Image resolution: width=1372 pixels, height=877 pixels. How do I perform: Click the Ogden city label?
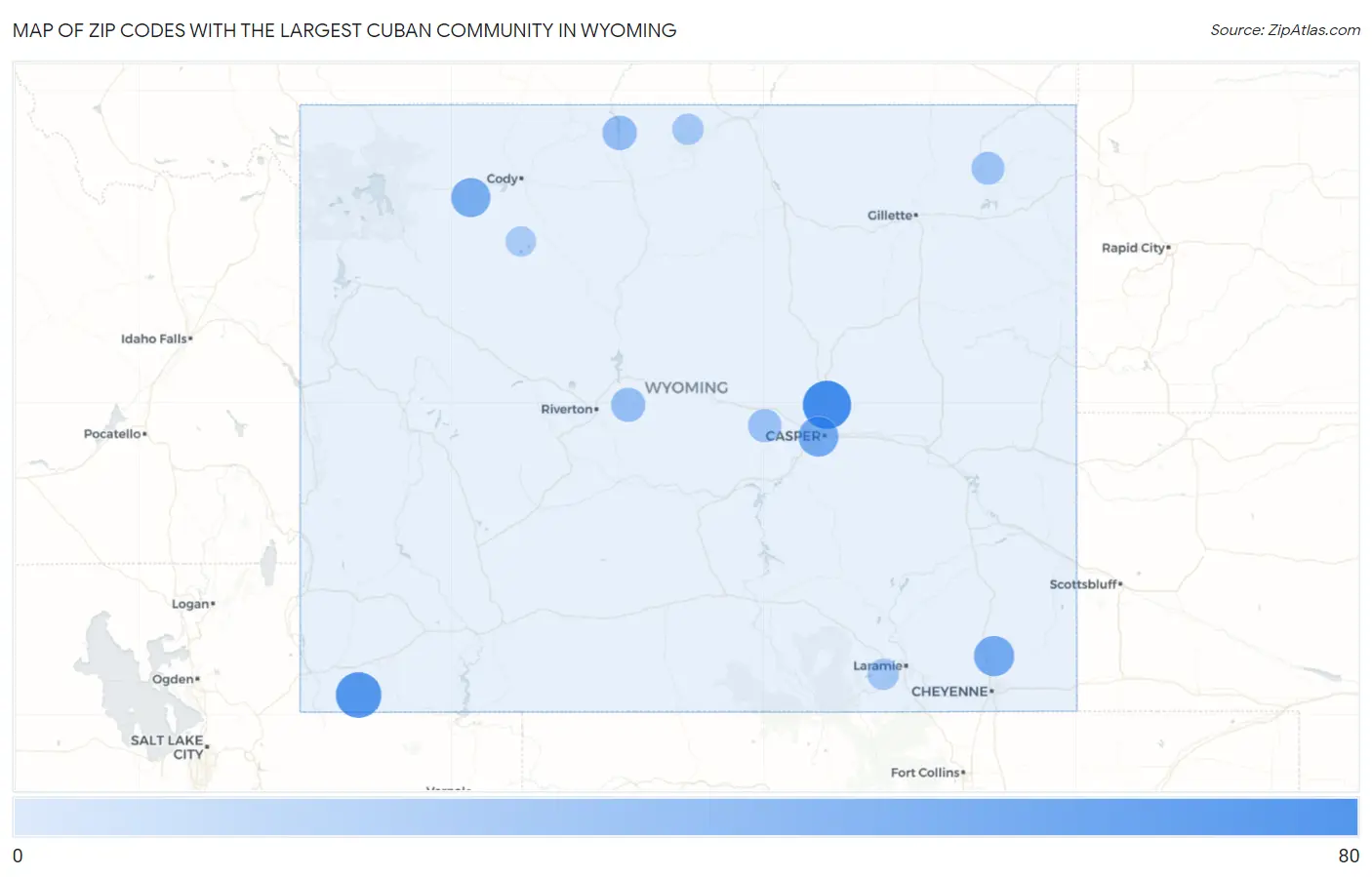pos(174,679)
